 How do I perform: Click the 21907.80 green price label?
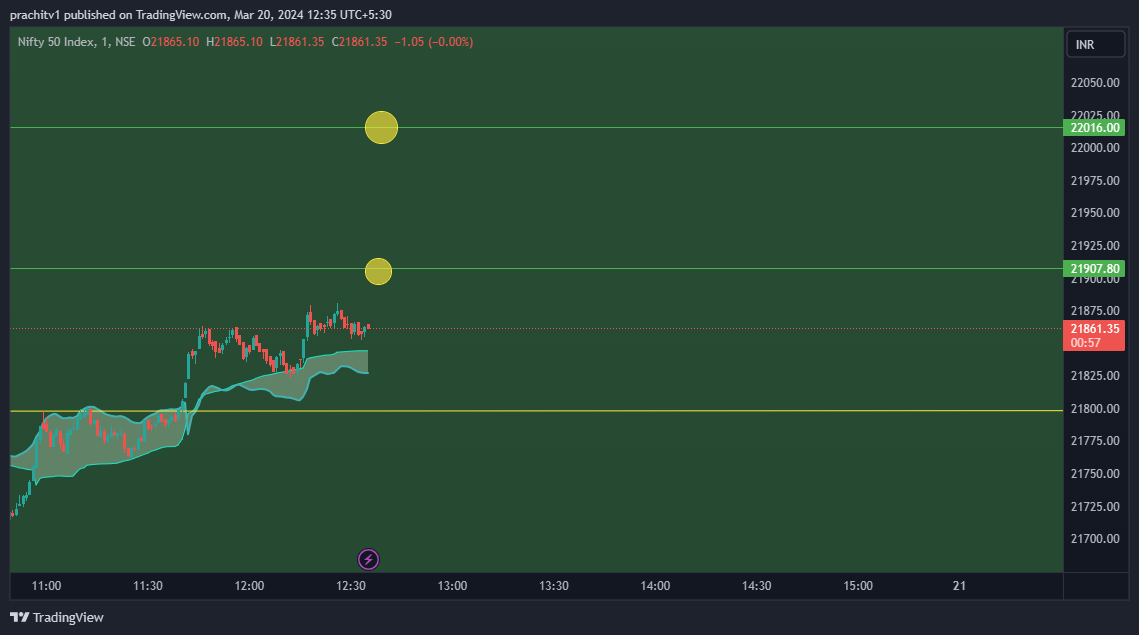[x=1094, y=269]
